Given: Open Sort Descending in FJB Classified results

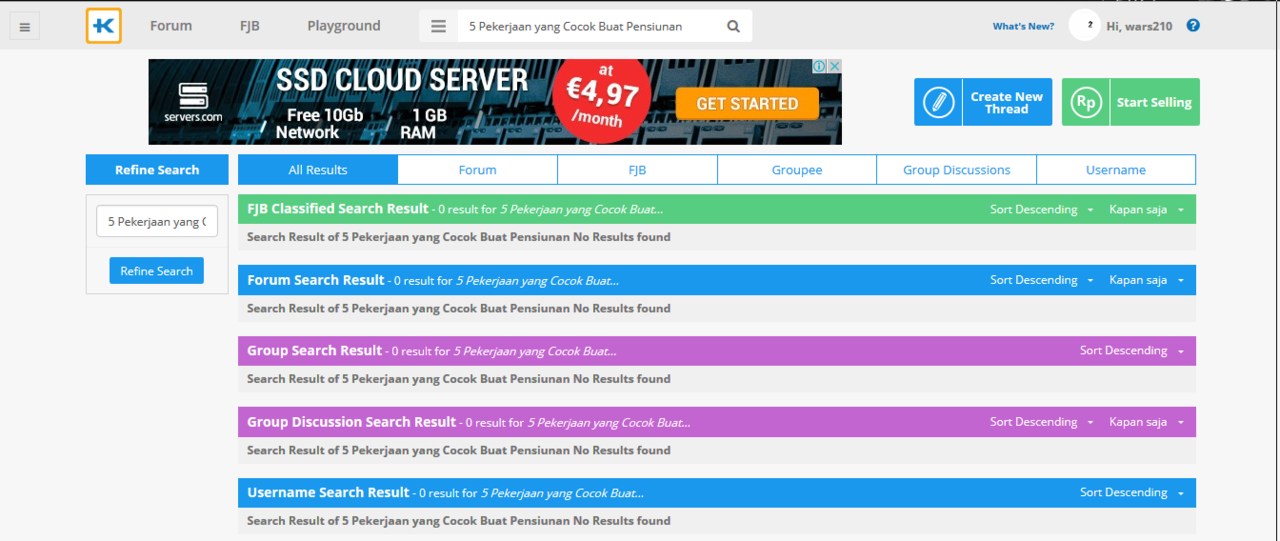Looking at the screenshot, I should point(1041,210).
